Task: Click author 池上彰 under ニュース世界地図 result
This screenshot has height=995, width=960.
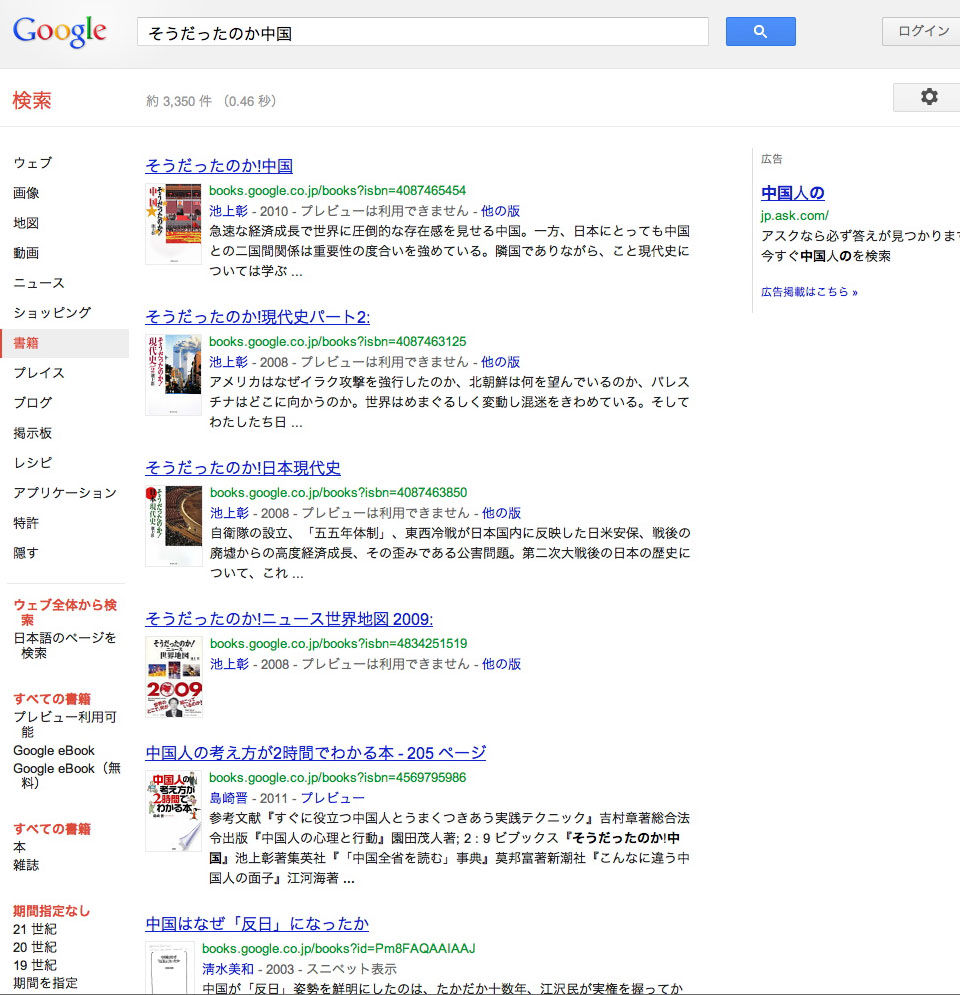Action: pyautogui.click(x=229, y=664)
